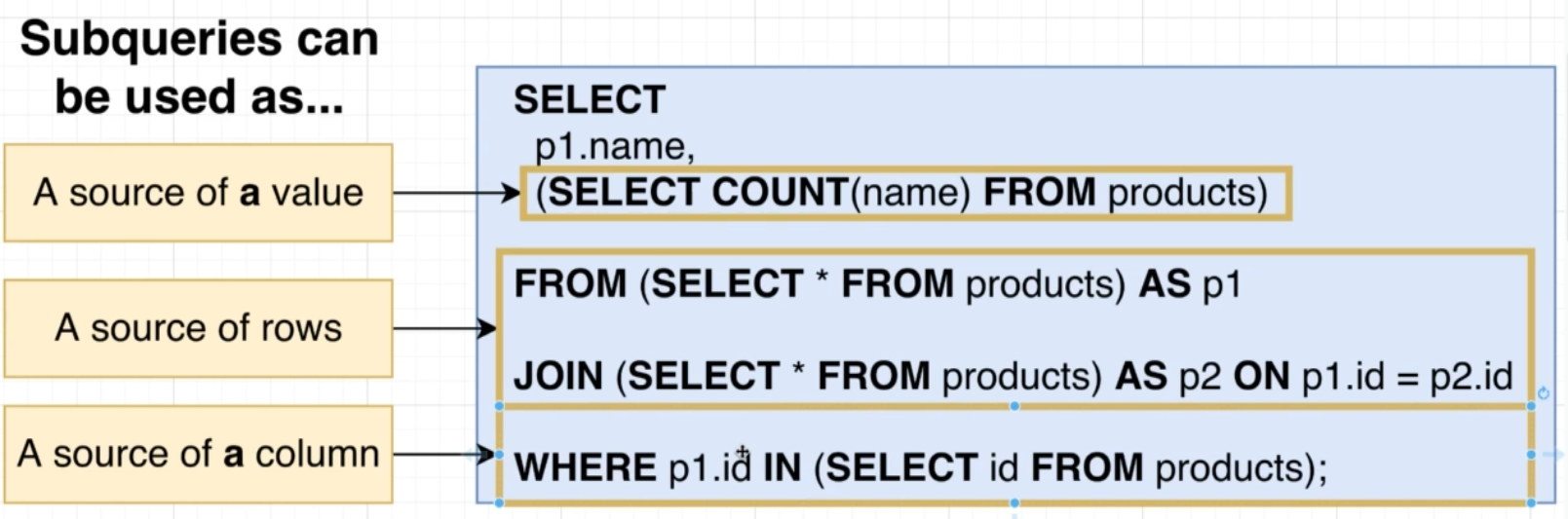
Task: Click the bottom-left resize handle of the selected box
Action: click(x=499, y=502)
